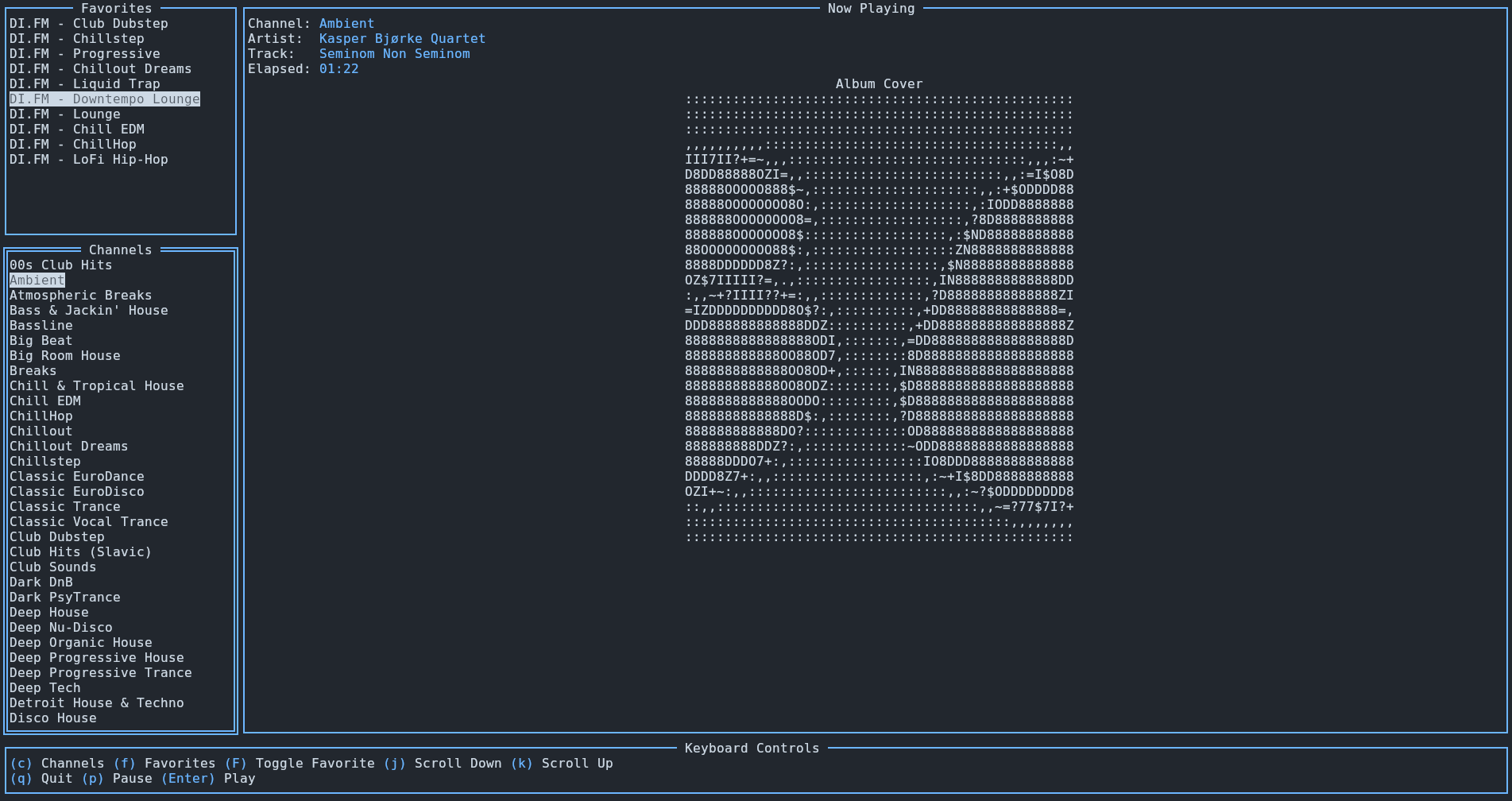Pick DI.FM - LoFi Hip-Hop favorite
The width and height of the screenshot is (1512, 801).
[x=89, y=159]
